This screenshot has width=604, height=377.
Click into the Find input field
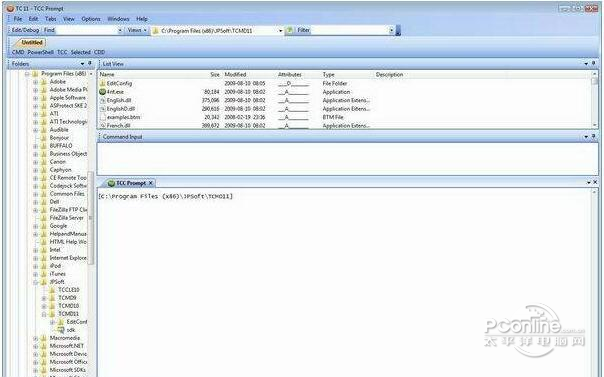[x=86, y=30]
